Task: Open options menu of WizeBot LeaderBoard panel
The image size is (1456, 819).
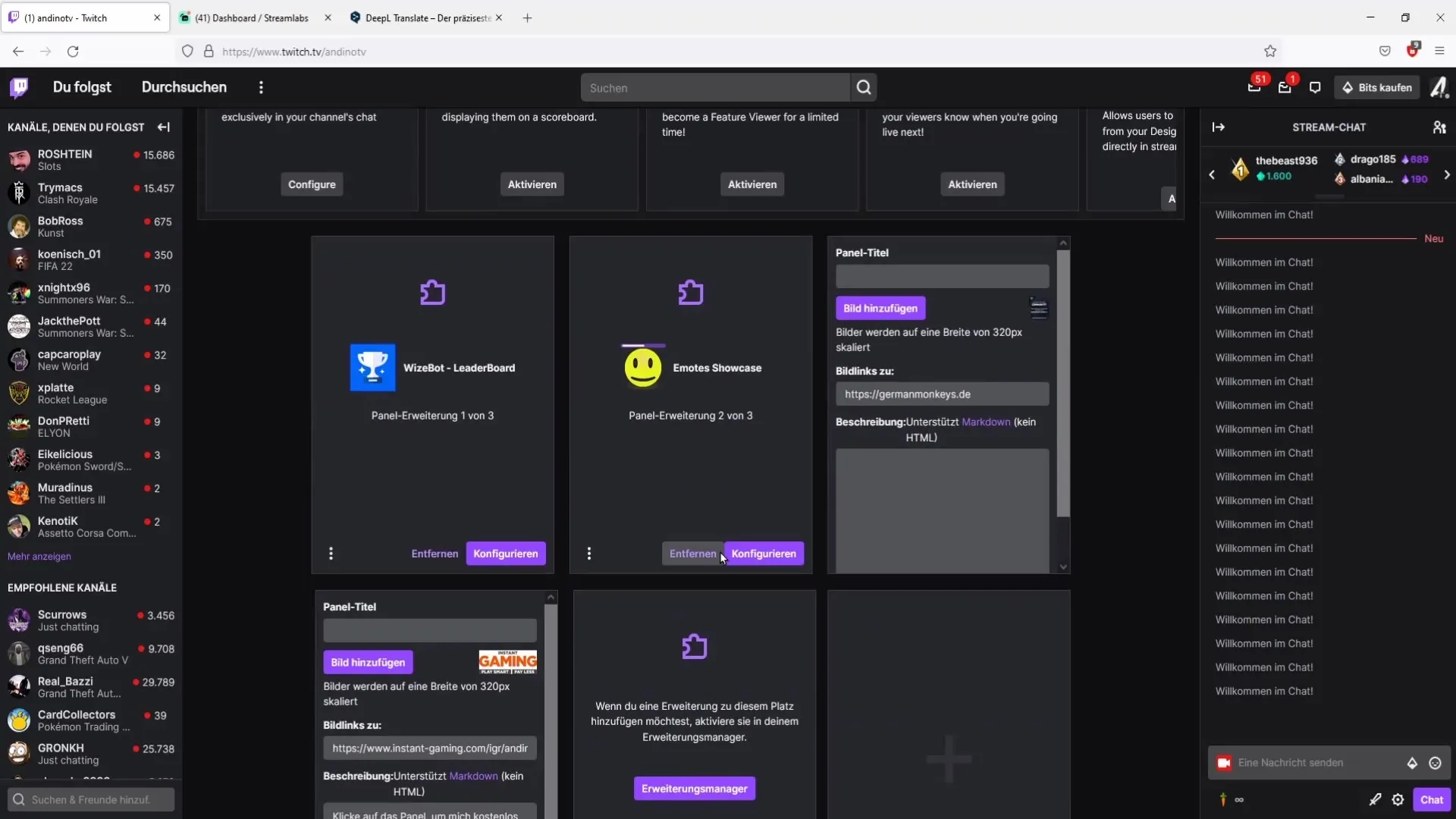Action: point(331,554)
